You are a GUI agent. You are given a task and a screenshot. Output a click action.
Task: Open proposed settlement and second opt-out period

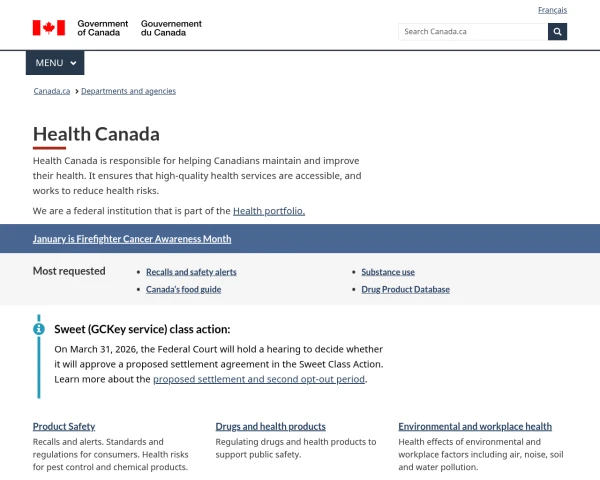pos(259,379)
